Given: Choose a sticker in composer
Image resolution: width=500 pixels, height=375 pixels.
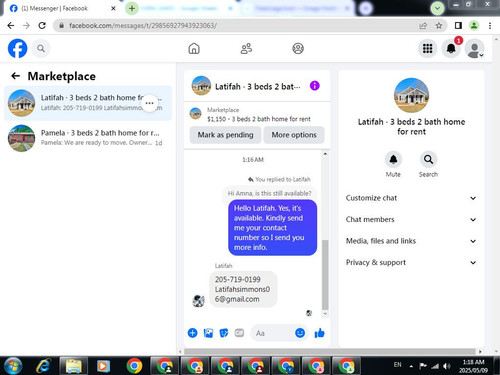Looking at the screenshot, I should coord(224,333).
